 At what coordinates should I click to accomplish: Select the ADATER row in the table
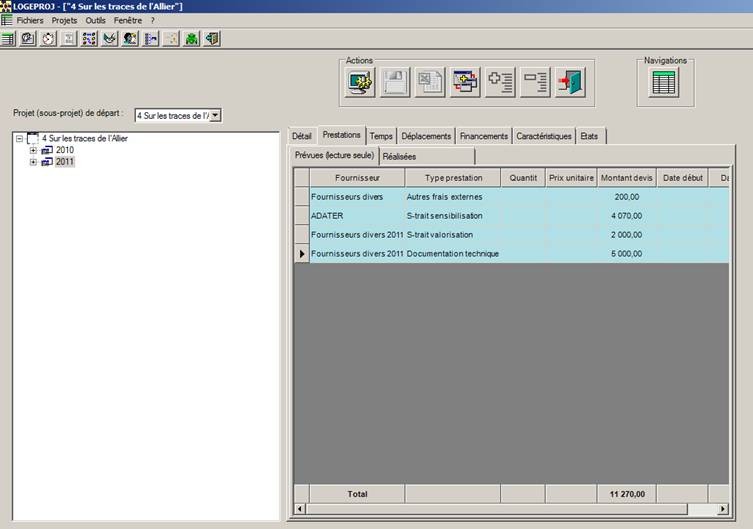[x=356, y=216]
